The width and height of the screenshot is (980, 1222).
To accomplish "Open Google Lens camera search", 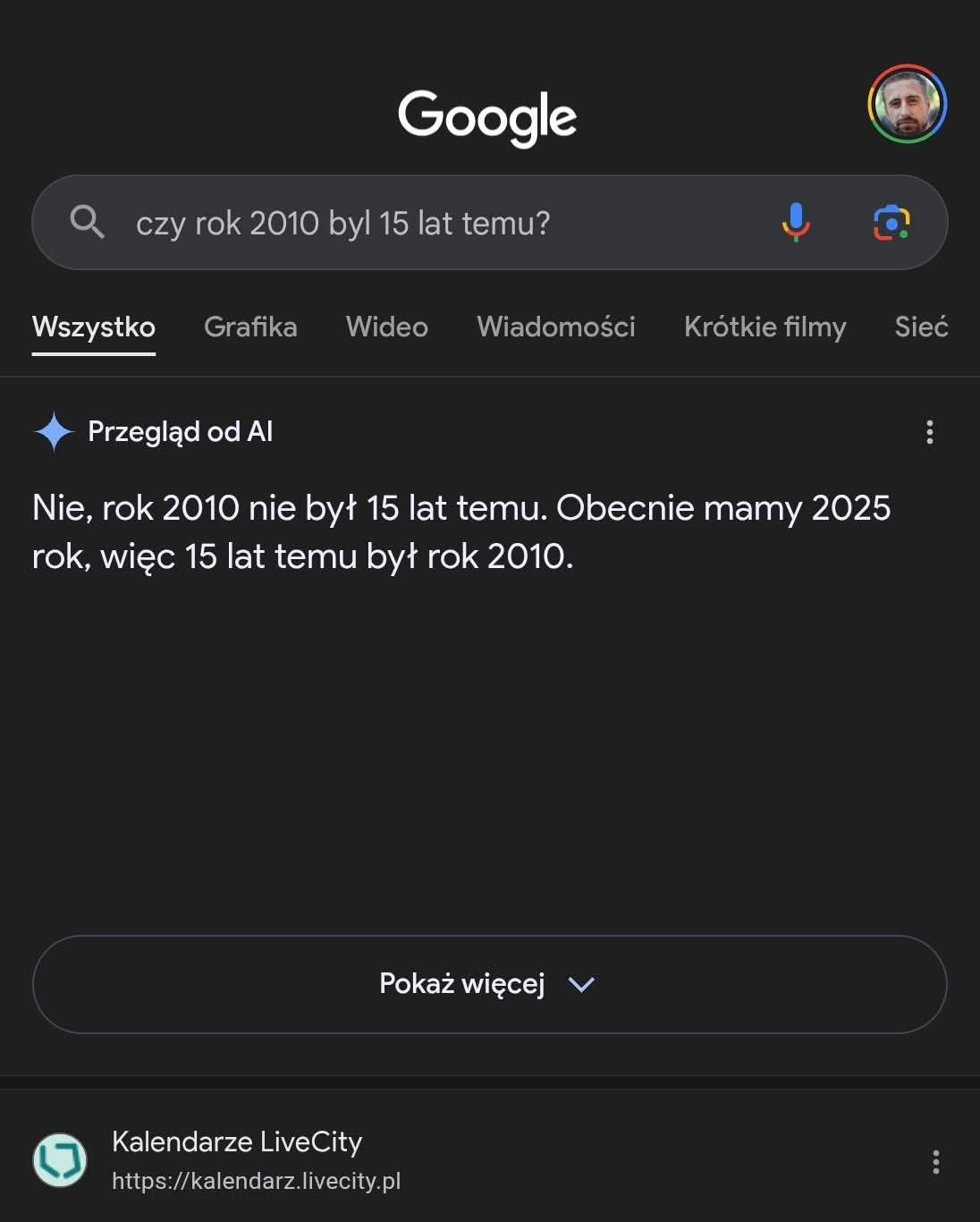I will tap(891, 223).
